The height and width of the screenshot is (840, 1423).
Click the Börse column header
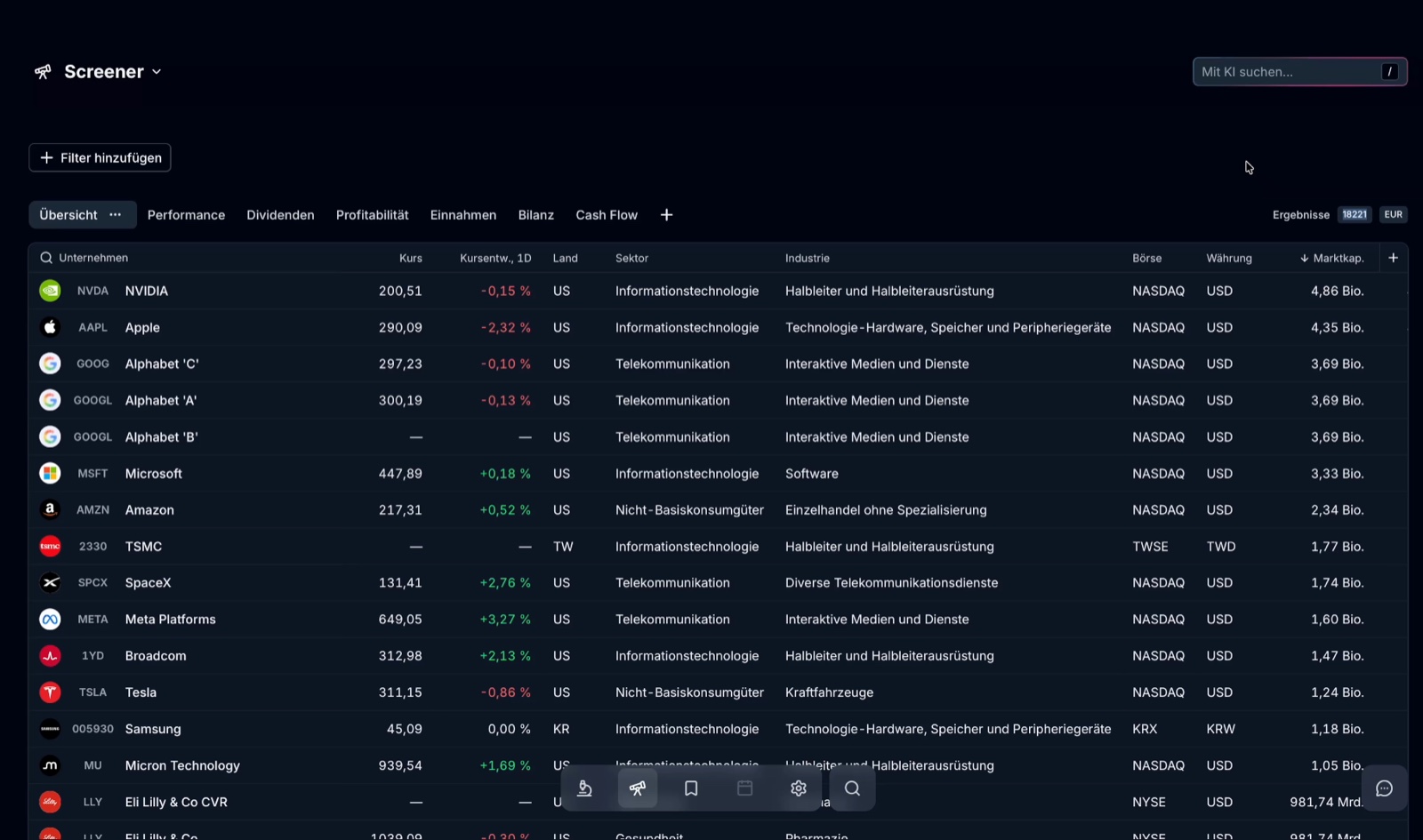click(1147, 258)
